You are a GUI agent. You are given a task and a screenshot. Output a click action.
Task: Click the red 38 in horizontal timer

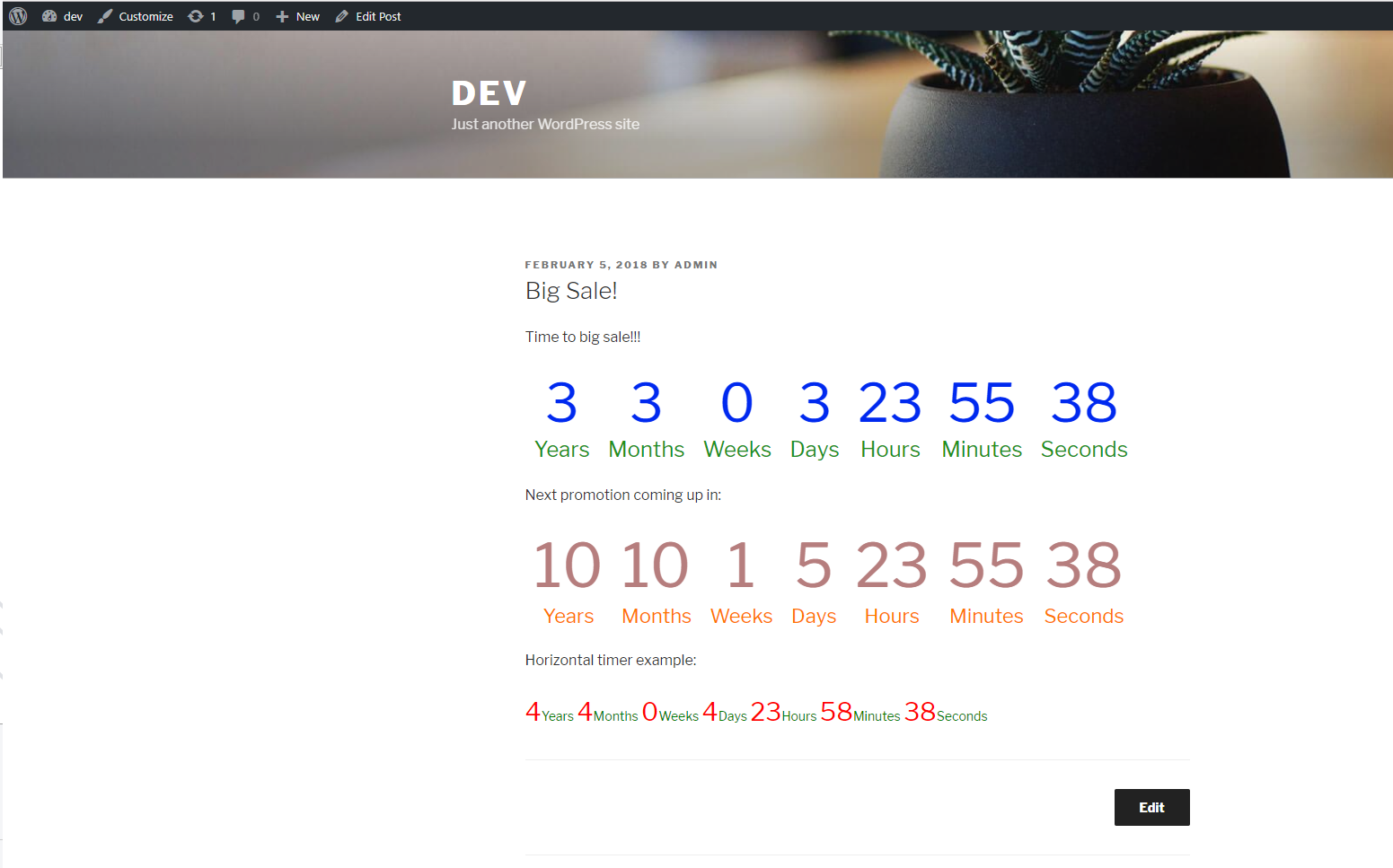tap(920, 712)
